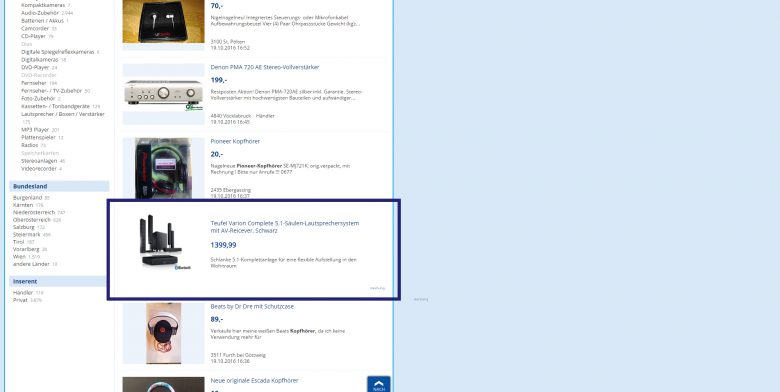Open the Beats by Dr Dre listing

pos(252,306)
